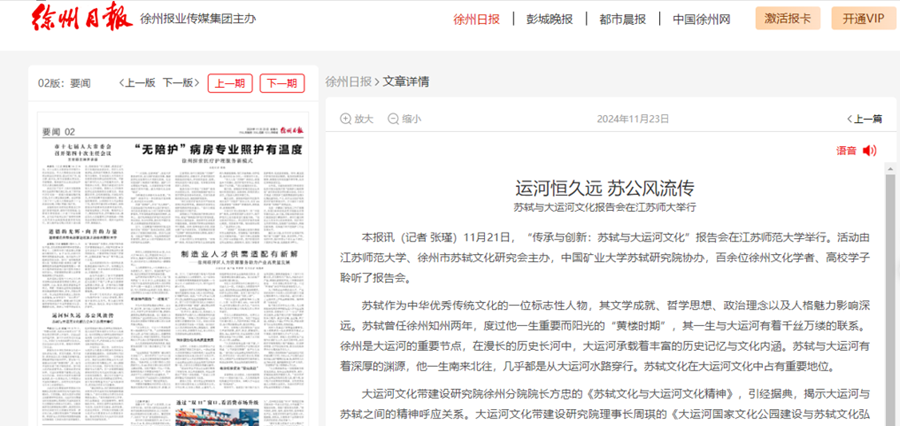Go to previous page with 上一版
Viewport: 900px width, 426px height.
coord(137,83)
